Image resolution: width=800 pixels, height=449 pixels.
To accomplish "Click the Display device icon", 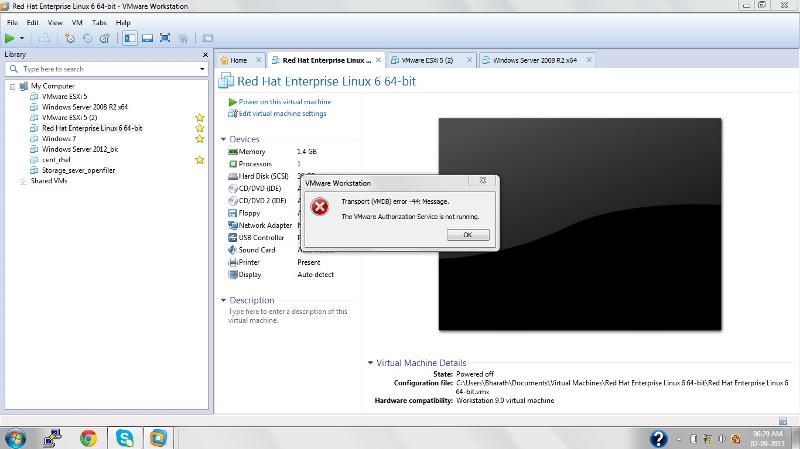I will (x=233, y=275).
